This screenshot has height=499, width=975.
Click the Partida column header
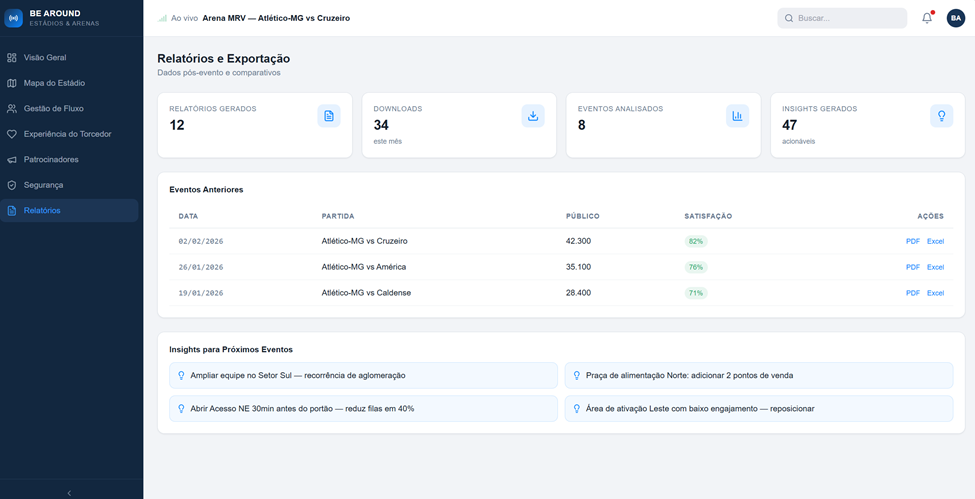pyautogui.click(x=338, y=217)
